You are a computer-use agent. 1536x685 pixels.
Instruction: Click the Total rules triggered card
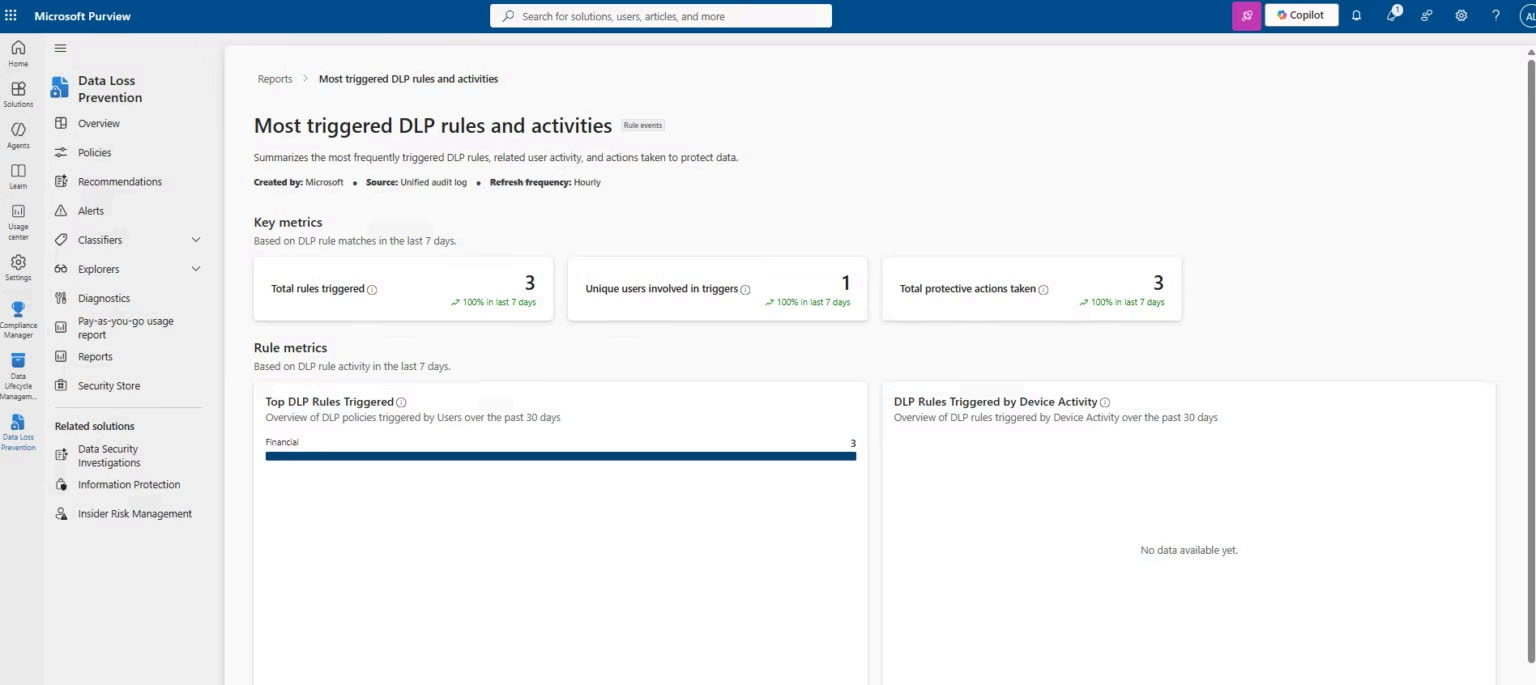[x=403, y=289]
